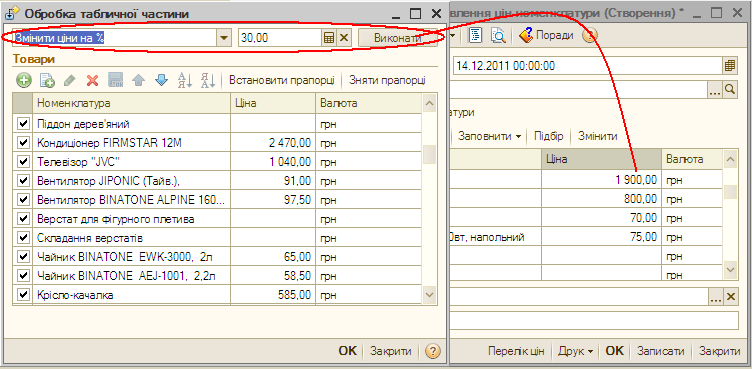Open the Змінити ціни на % dropdown
The width and height of the screenshot is (752, 369).
tap(224, 38)
